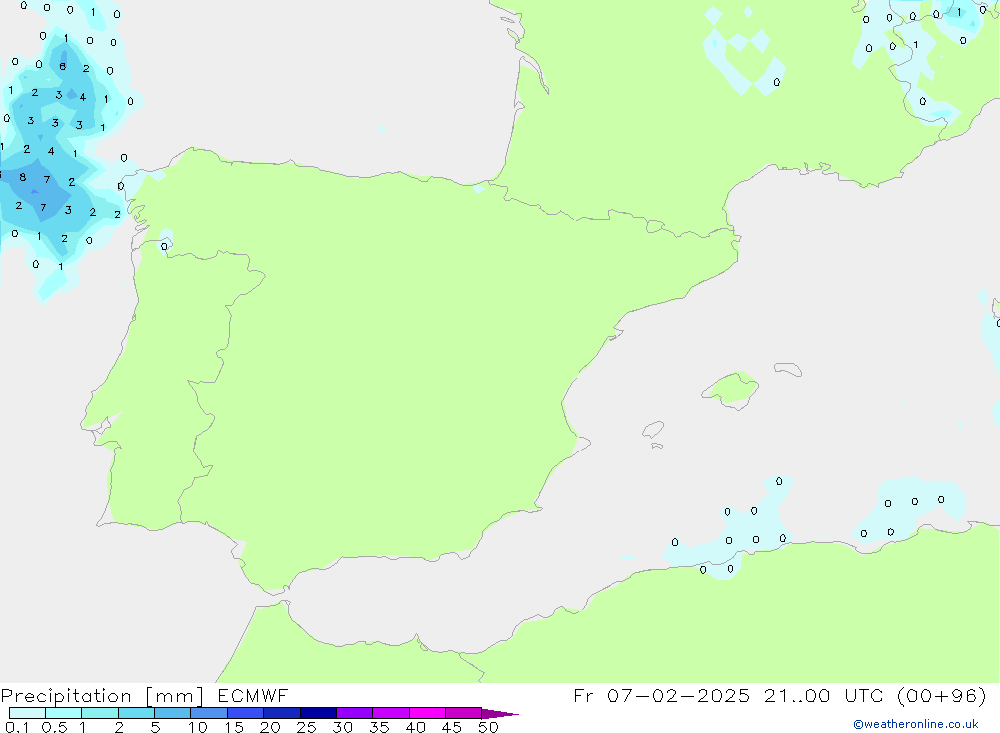
Task: Click the '(00+96)' forecast offset text
Action: [941, 695]
